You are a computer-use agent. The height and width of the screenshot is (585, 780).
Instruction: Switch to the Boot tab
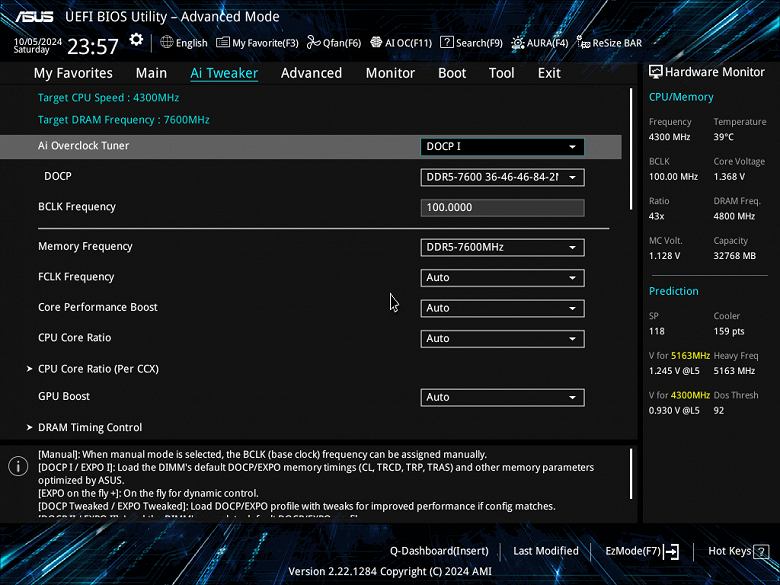point(452,73)
